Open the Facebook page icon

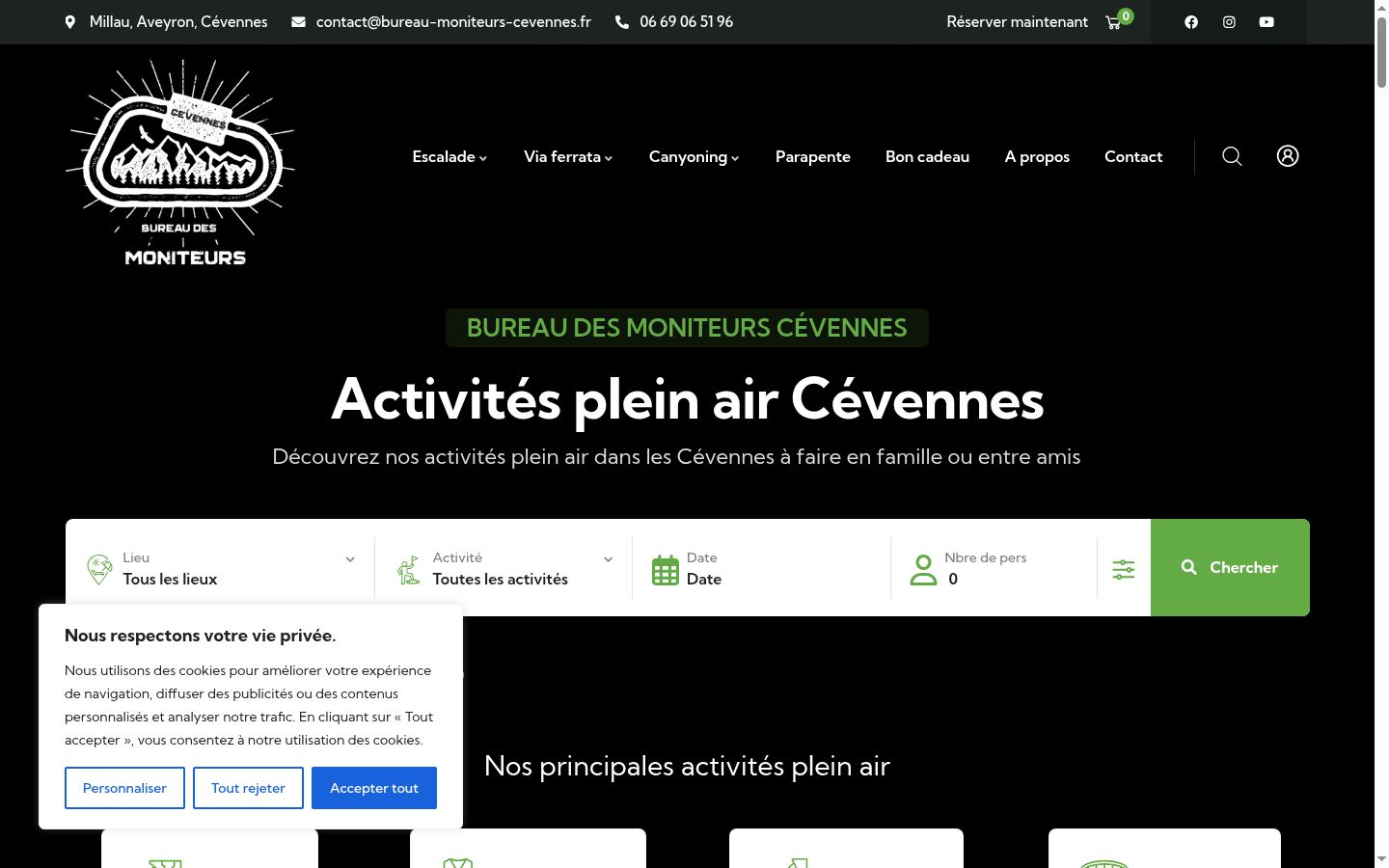1191,22
